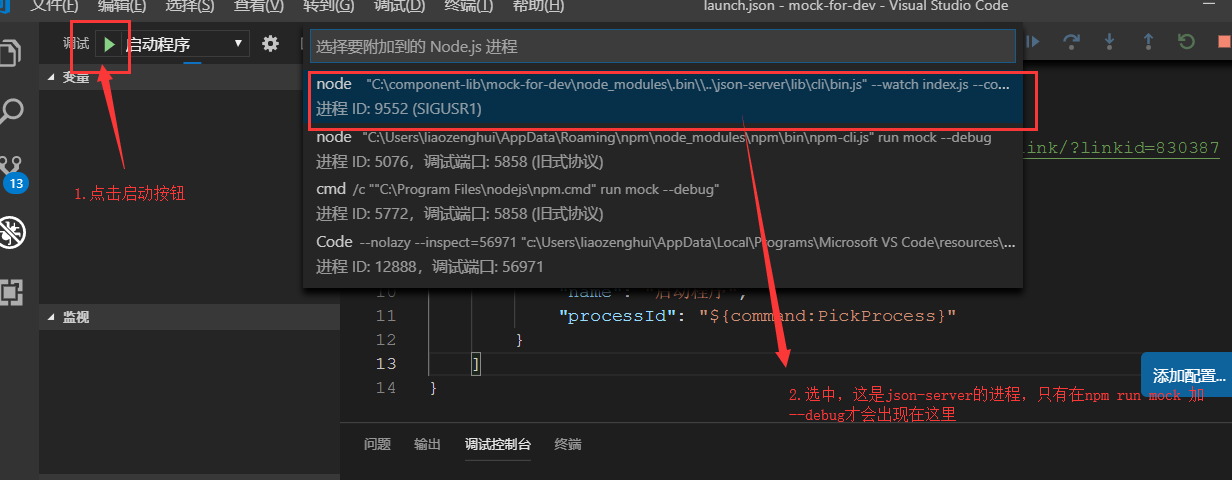Select cmd process ID 5772

coord(662,201)
